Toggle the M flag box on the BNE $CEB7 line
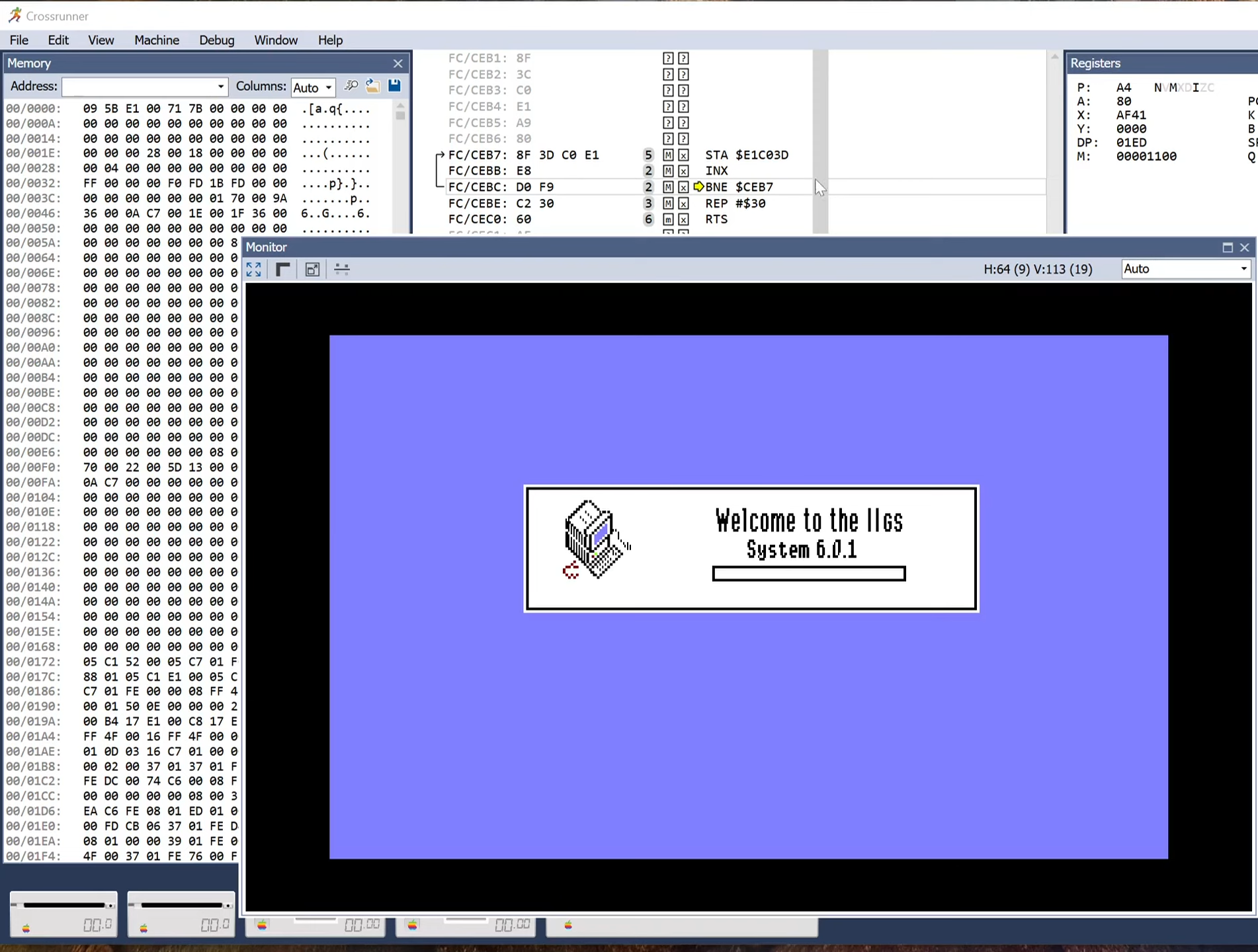 pyautogui.click(x=668, y=187)
